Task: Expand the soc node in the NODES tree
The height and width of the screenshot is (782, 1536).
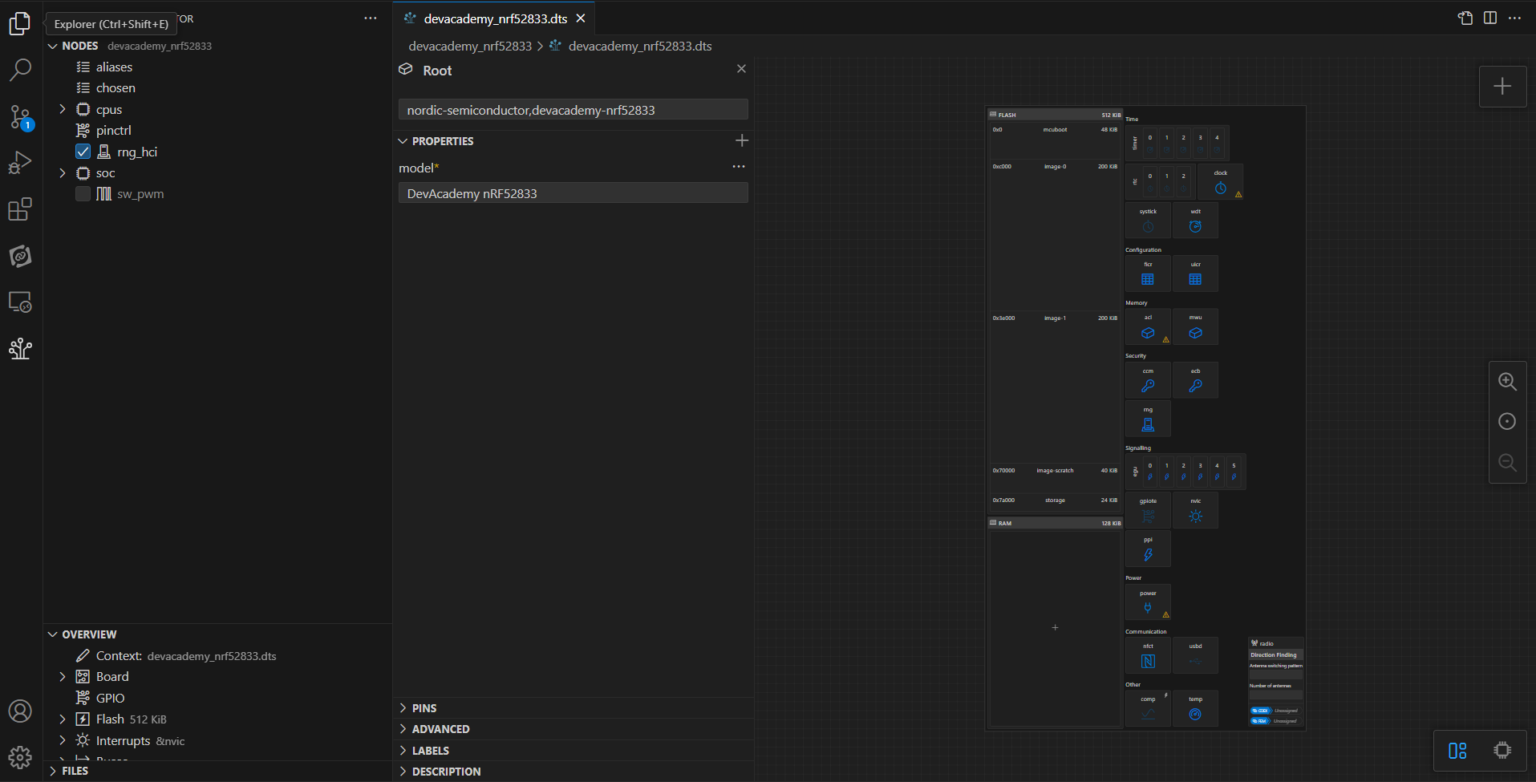Action: pyautogui.click(x=62, y=172)
